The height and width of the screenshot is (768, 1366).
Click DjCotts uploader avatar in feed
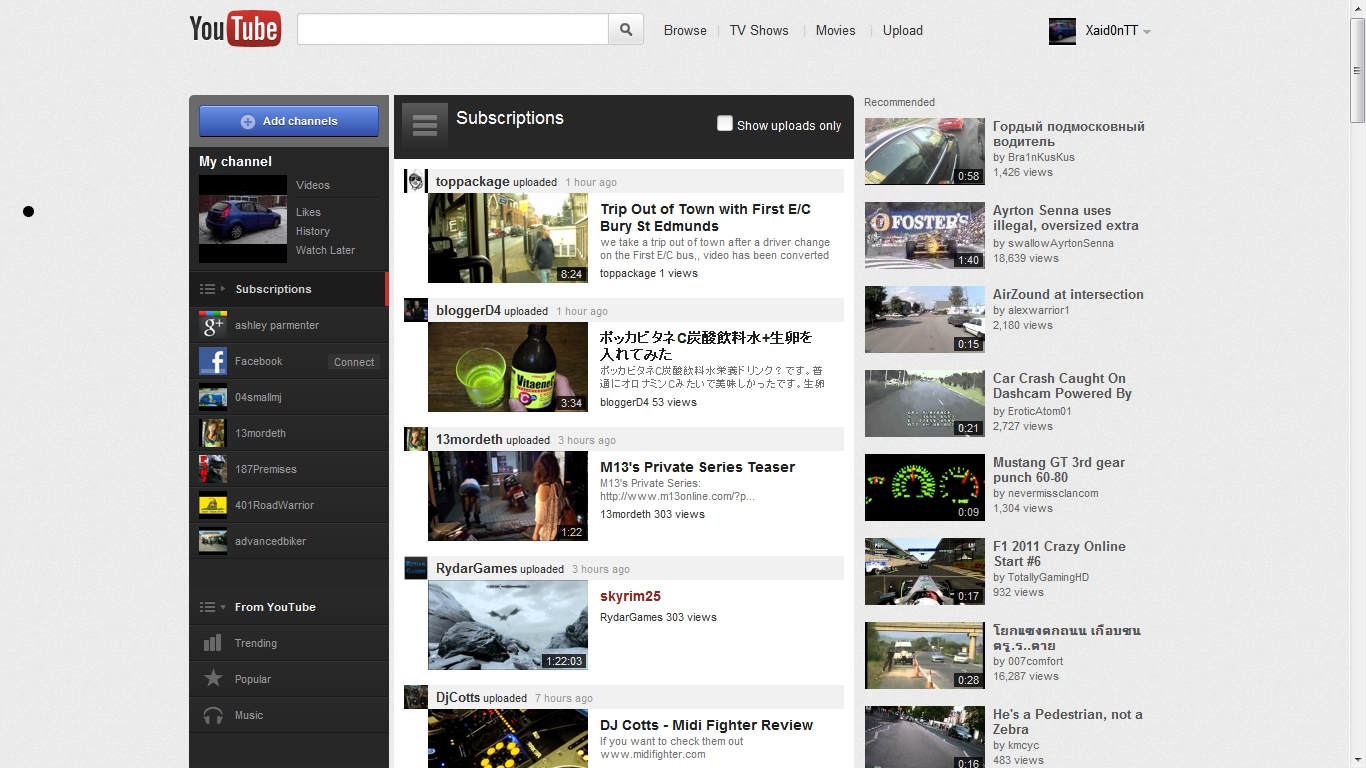tap(416, 697)
